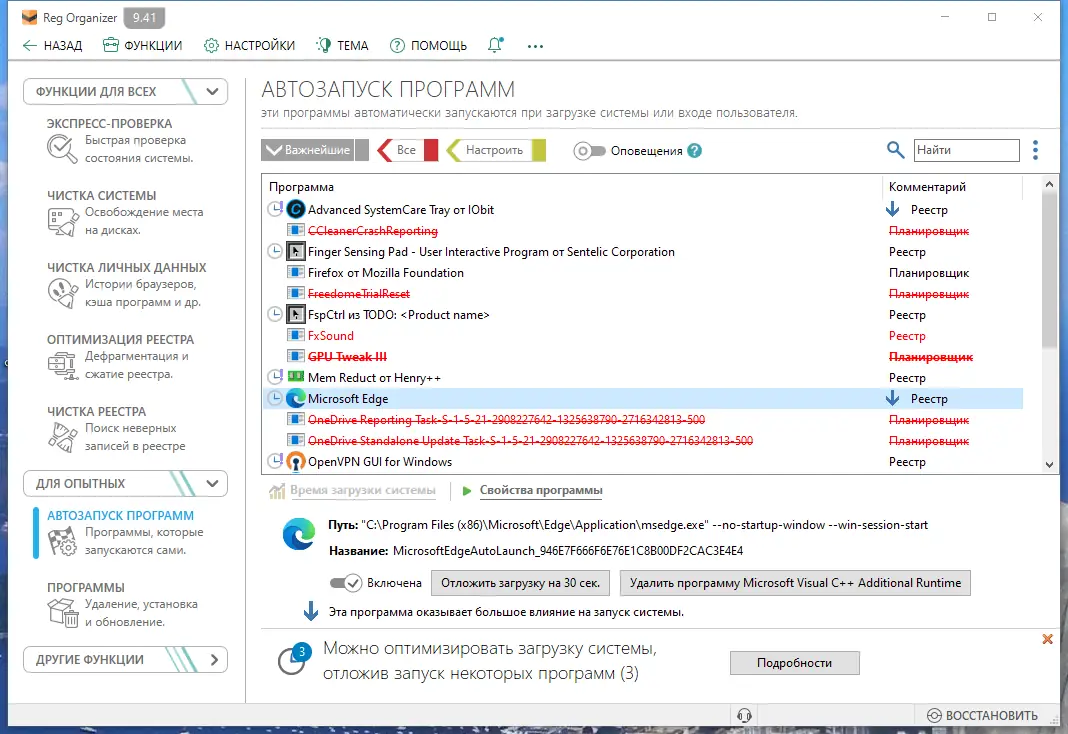Click the clock icon beside Mem Reduct
Screen dimensions: 1068x734
pos(275,377)
